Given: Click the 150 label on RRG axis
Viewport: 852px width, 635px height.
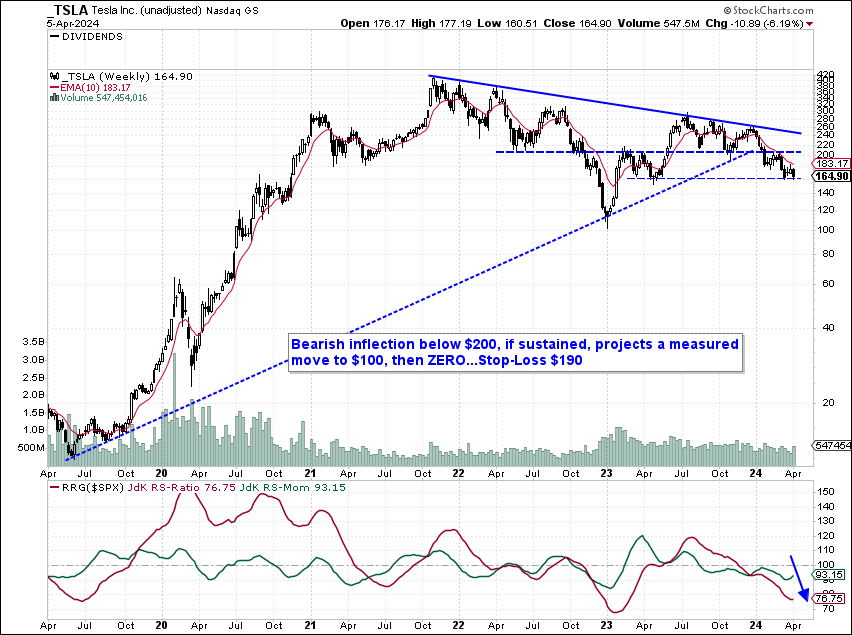Looking at the screenshot, I should tap(826, 492).
